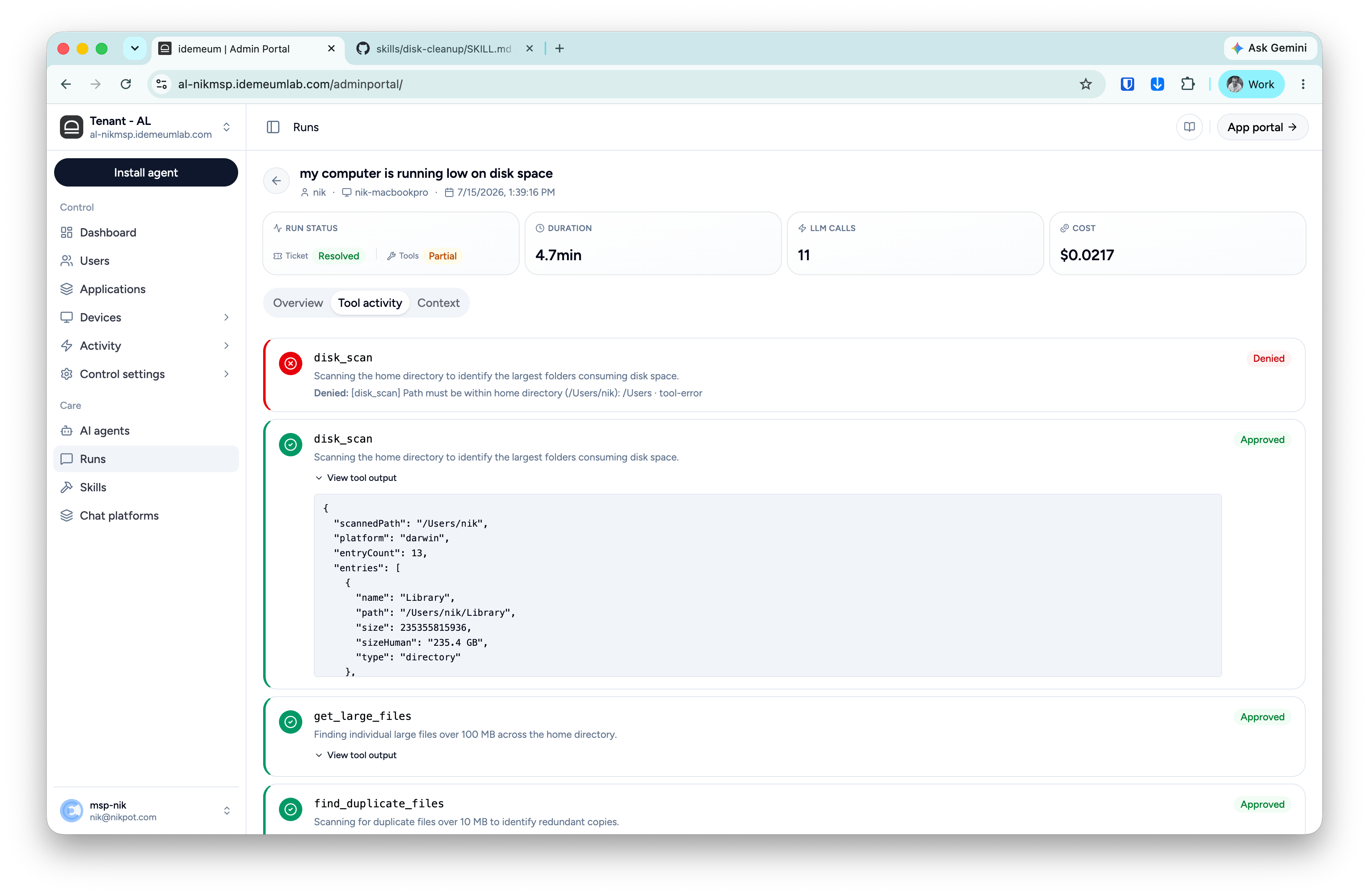Viewport: 1369px width, 896px height.
Task: Open the Tenant - AL switcher
Action: point(146,127)
